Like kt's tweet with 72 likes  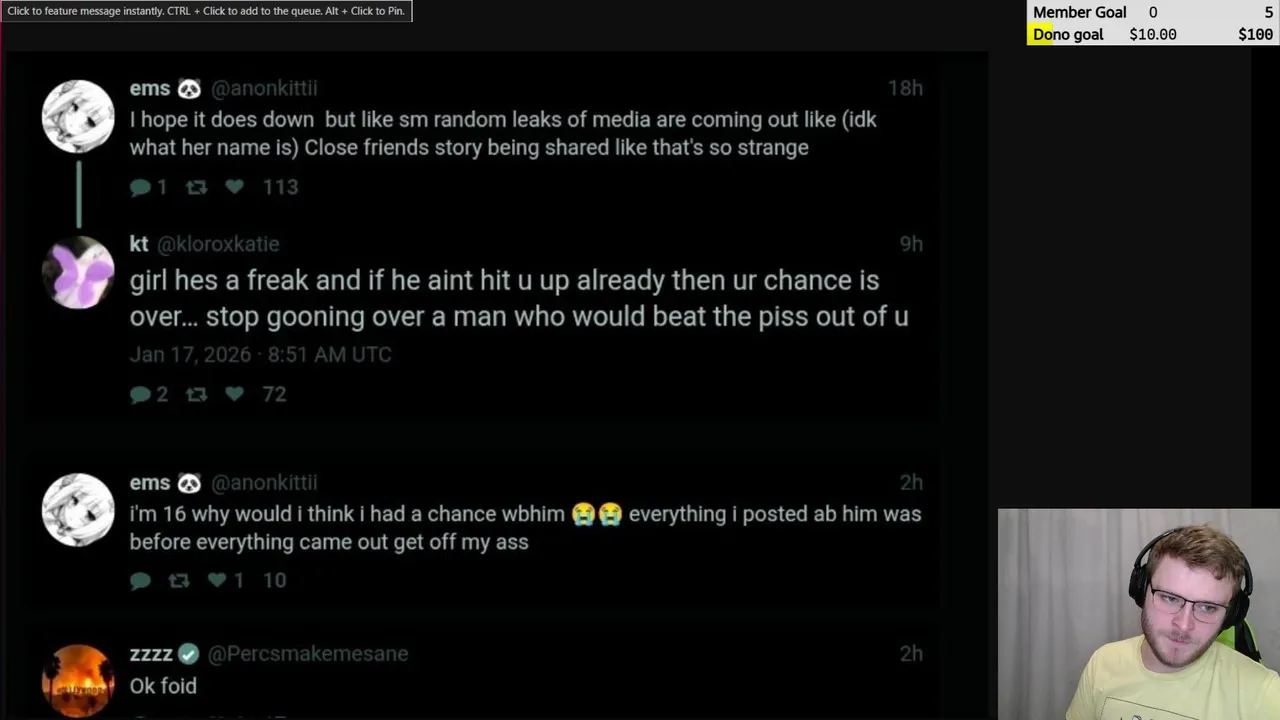(234, 395)
